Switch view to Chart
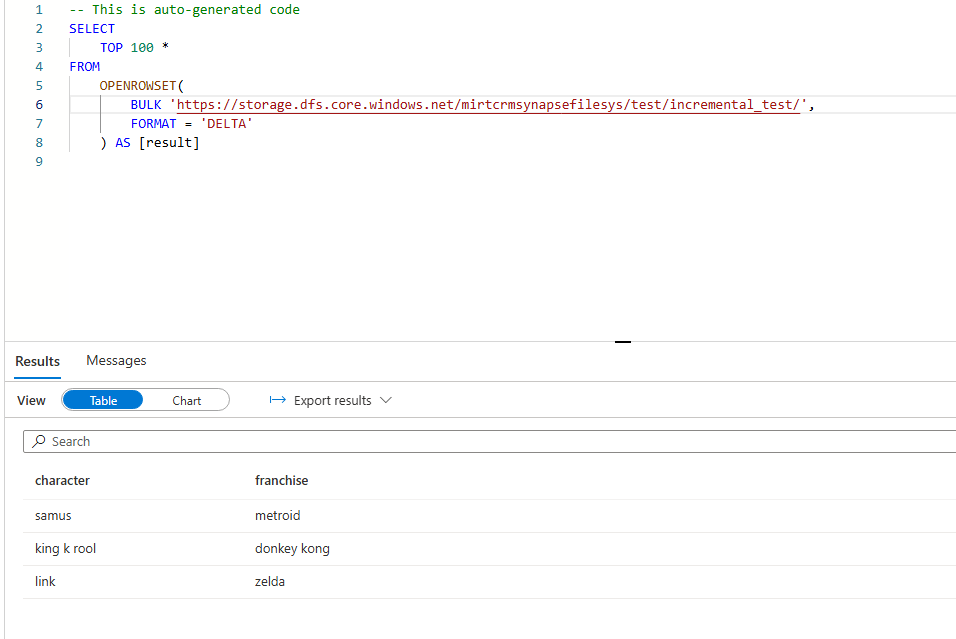The height and width of the screenshot is (639, 956). [186, 400]
